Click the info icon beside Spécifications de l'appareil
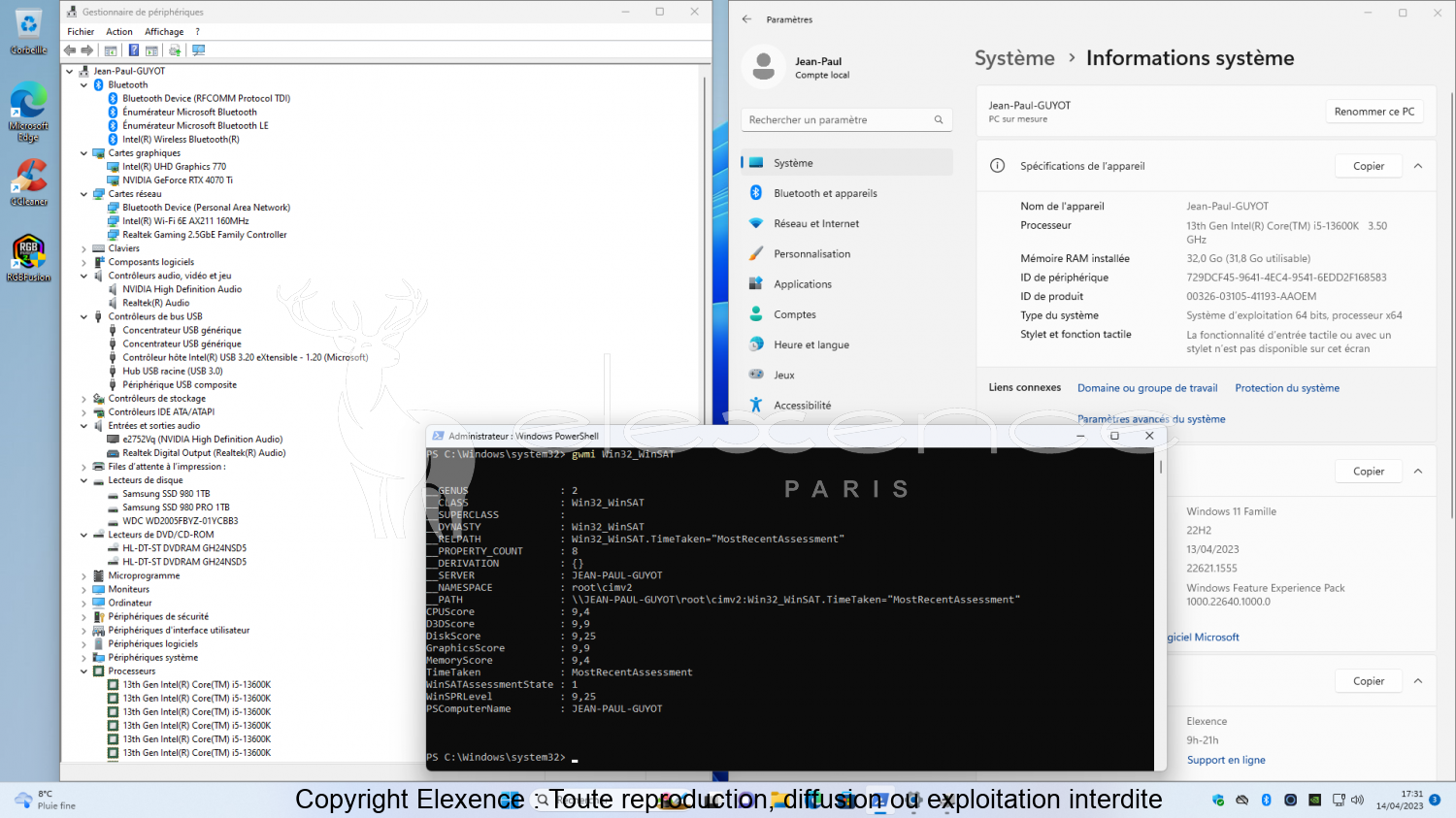 pos(997,166)
